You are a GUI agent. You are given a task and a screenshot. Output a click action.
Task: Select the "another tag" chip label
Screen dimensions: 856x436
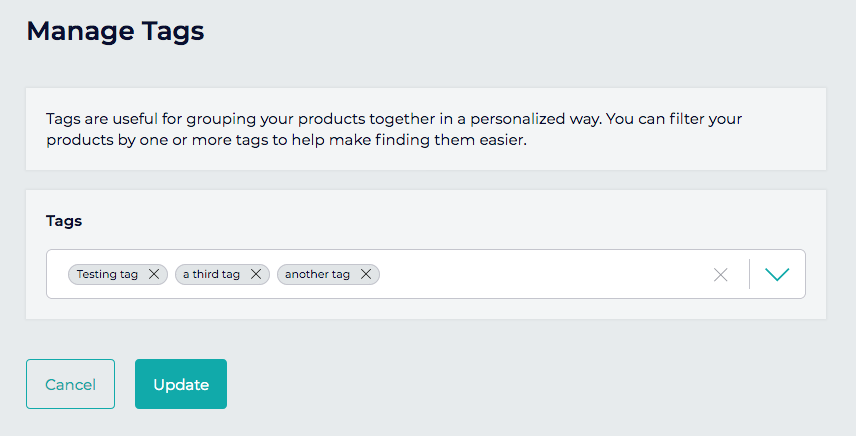point(316,274)
